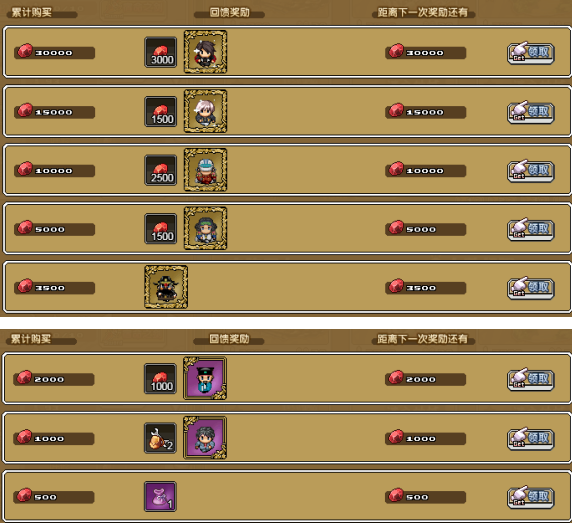Open the dark-haired hero portrait in 30000 row
Screen dimensions: 572x523
(x=205, y=52)
